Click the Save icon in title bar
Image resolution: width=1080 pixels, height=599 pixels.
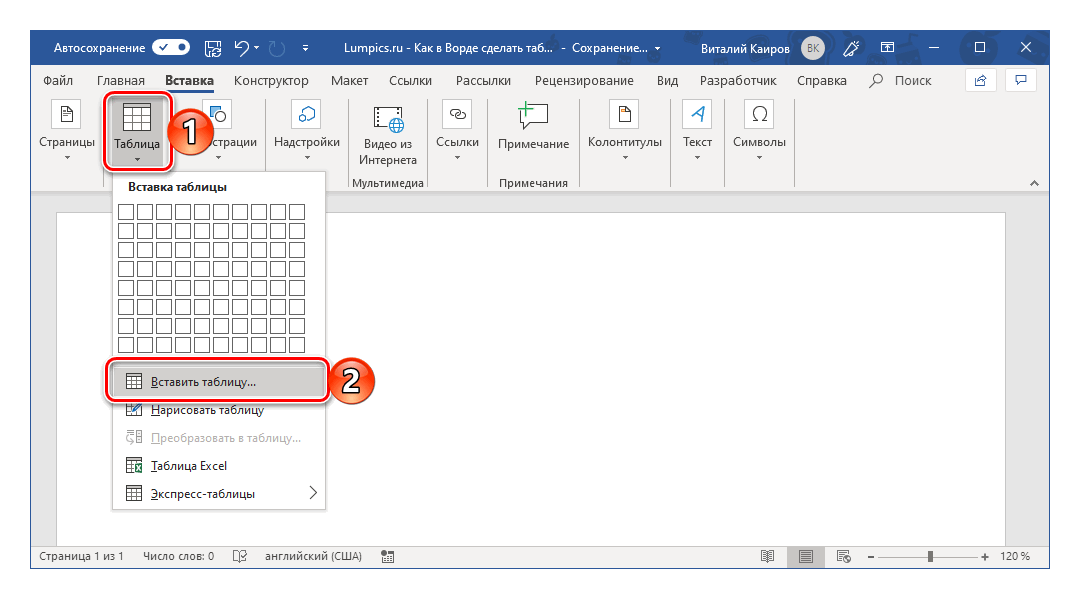tap(213, 47)
